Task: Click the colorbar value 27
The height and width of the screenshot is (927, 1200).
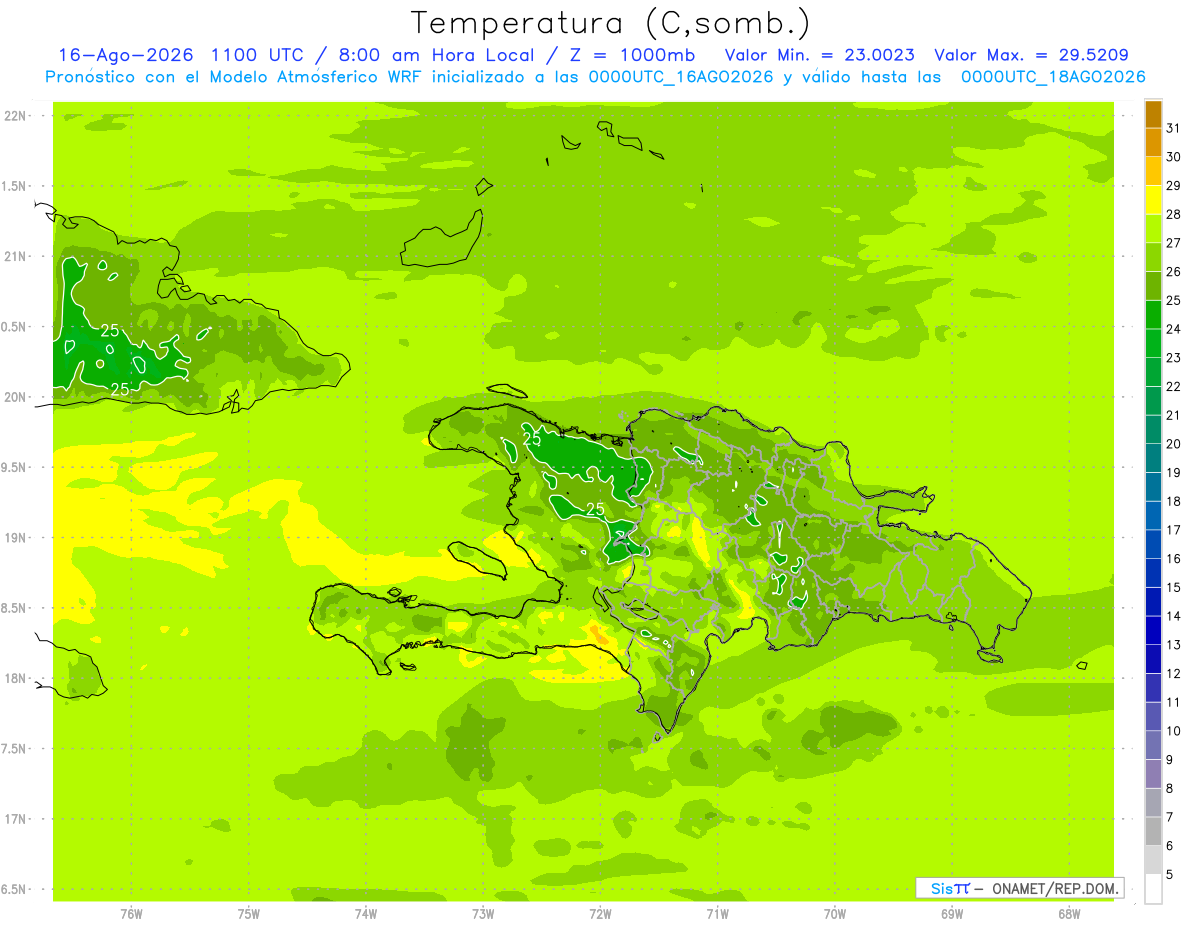Action: pos(1173,243)
